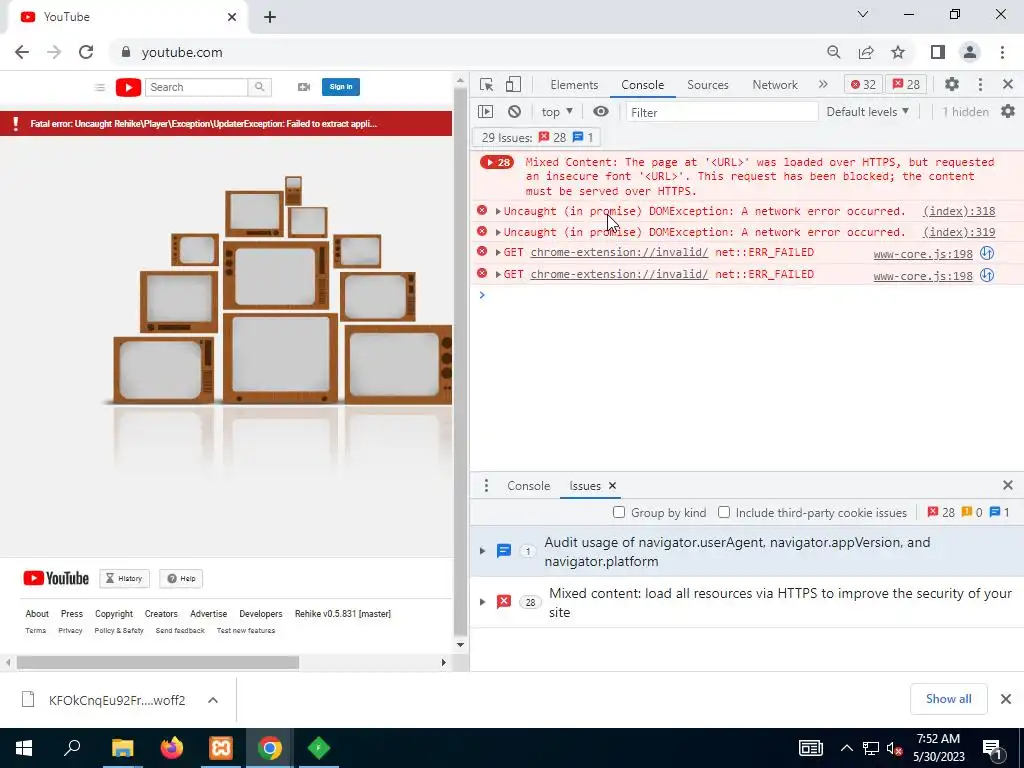Open the top JavaScript context dropdown

coord(557,112)
